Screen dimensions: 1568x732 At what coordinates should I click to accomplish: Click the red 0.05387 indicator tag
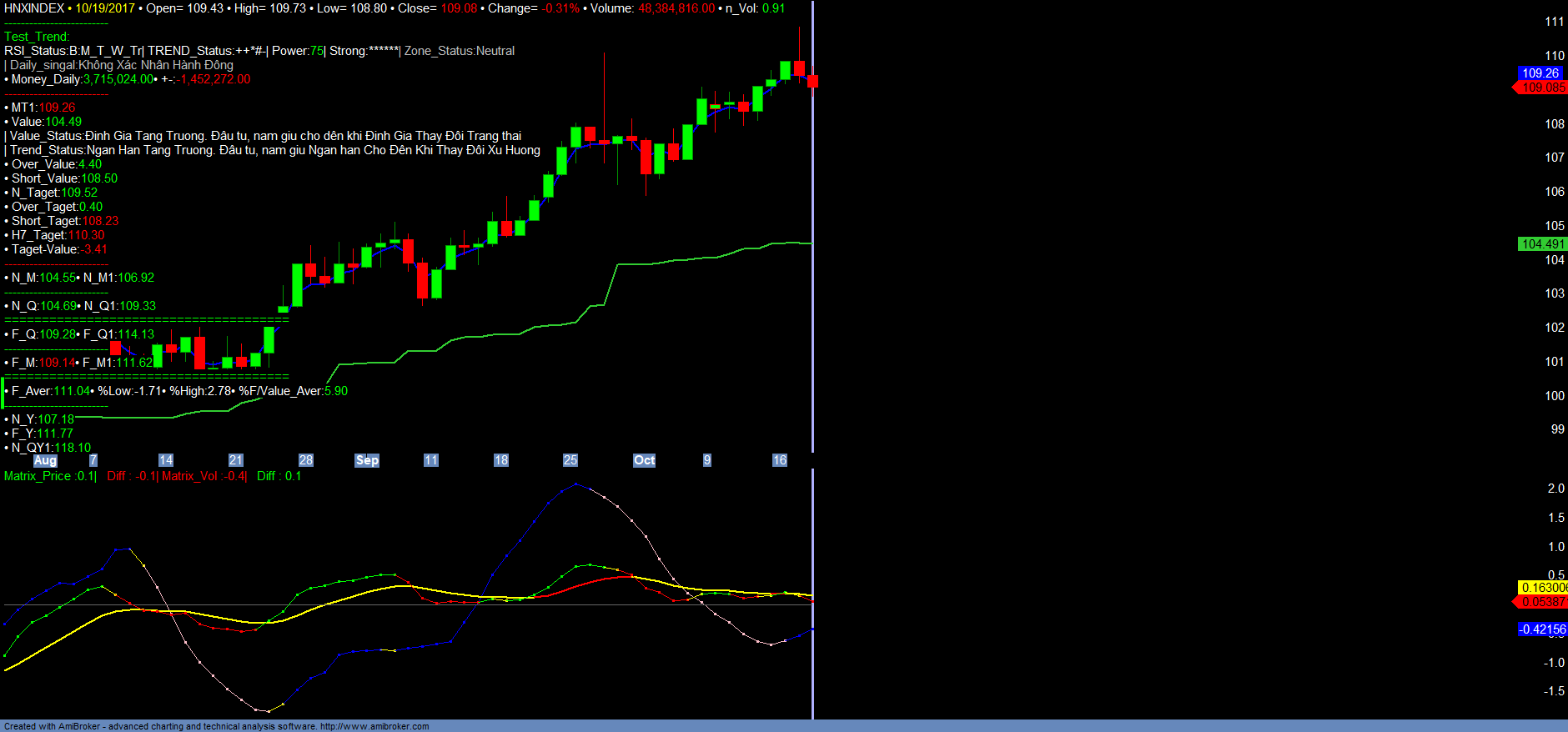coord(1543,602)
